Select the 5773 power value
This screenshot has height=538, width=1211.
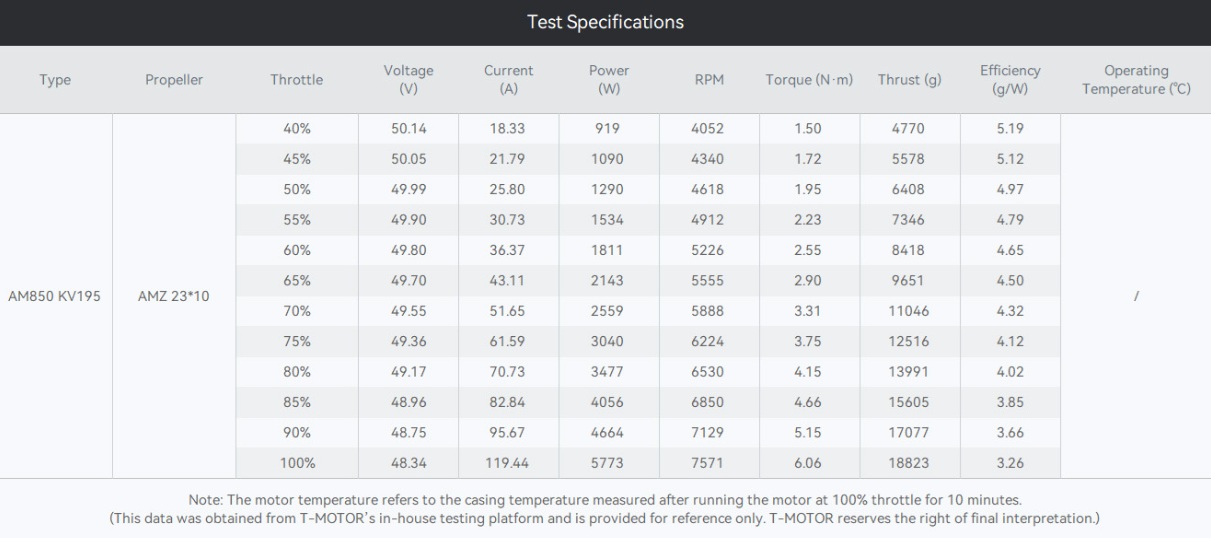tap(608, 463)
